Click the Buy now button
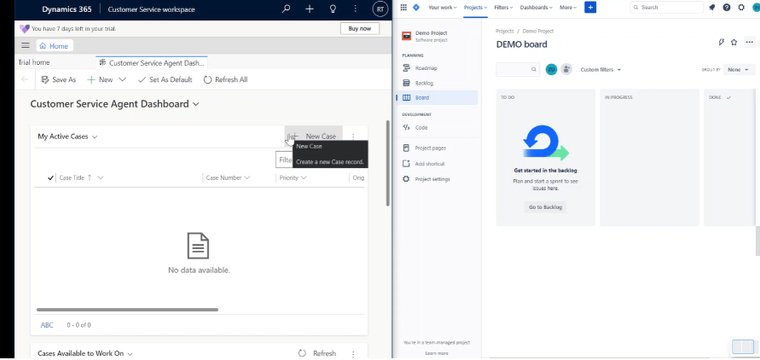The height and width of the screenshot is (360, 760). (360, 29)
